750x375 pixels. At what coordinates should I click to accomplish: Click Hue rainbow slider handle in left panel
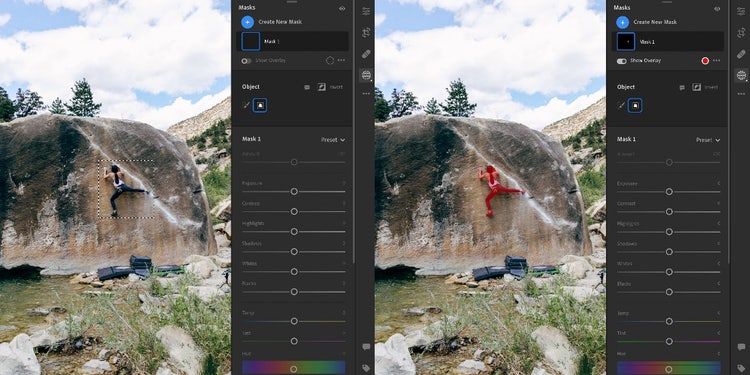tap(294, 369)
